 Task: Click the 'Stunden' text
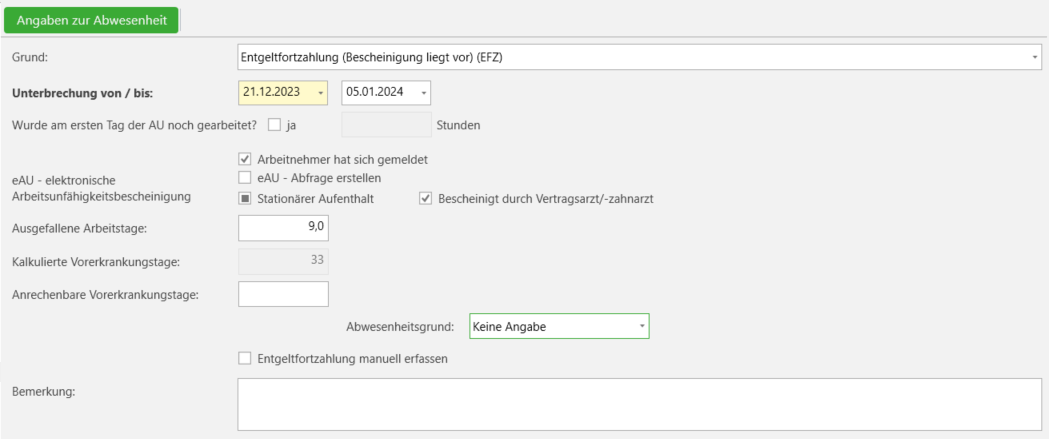pyautogui.click(x=458, y=125)
